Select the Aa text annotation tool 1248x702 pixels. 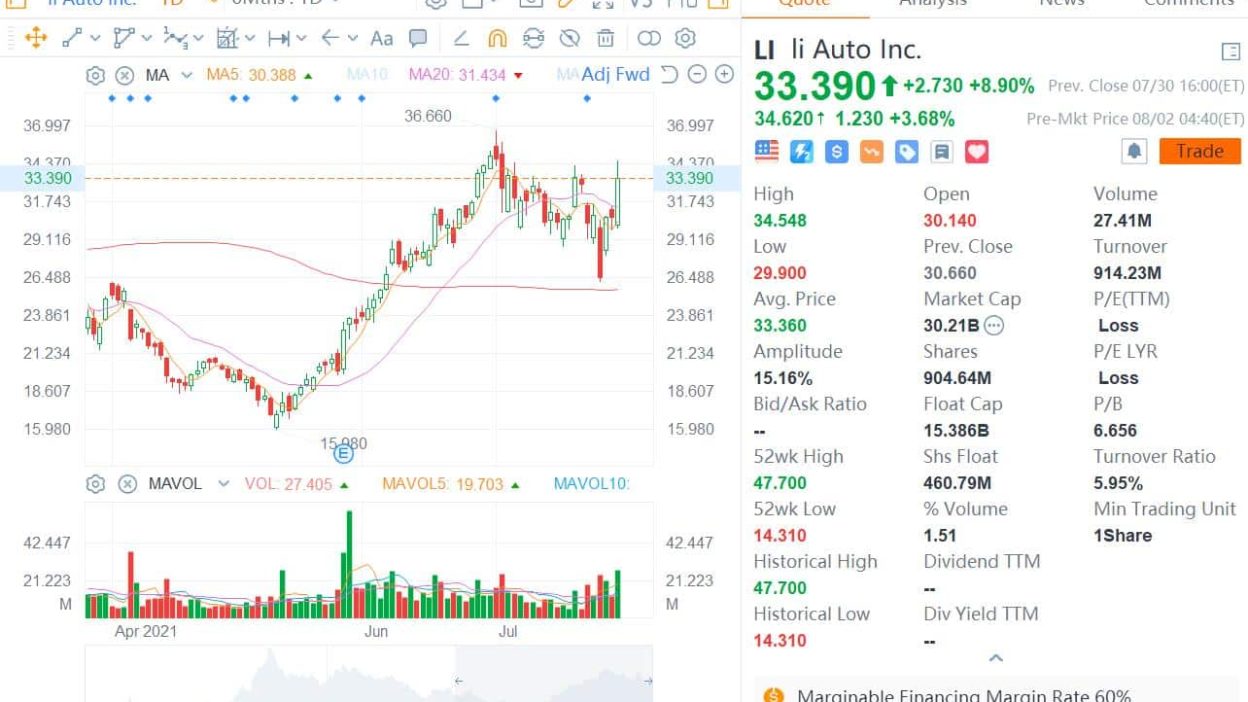[x=382, y=39]
